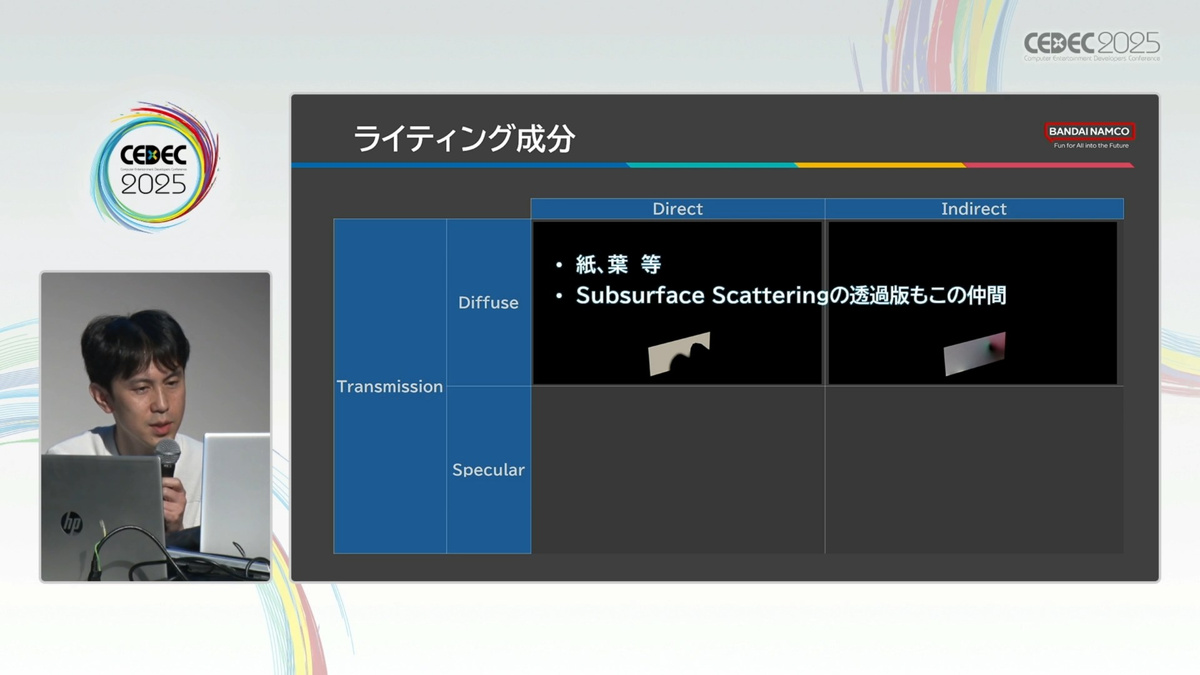Select the tinted render in the Indirect Diffuse cell
The height and width of the screenshot is (675, 1200).
tap(974, 353)
